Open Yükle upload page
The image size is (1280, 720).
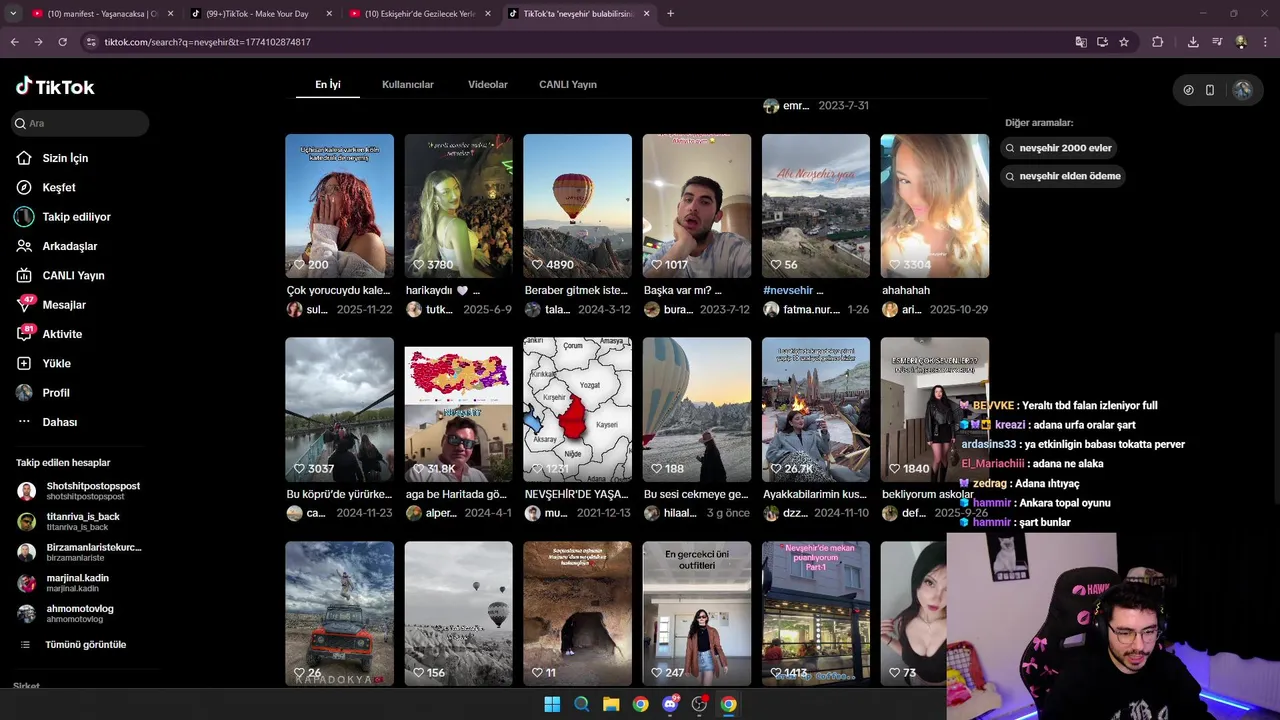(x=43, y=363)
